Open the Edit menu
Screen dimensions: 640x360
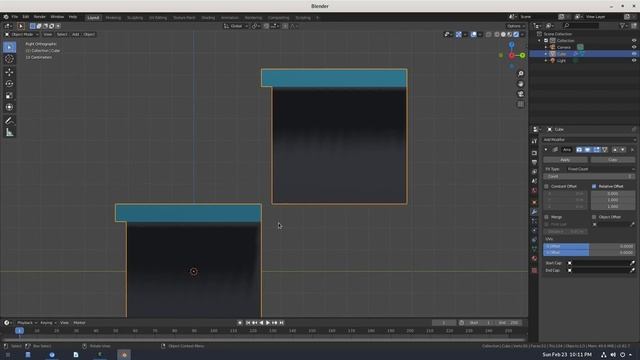pyautogui.click(x=26, y=17)
